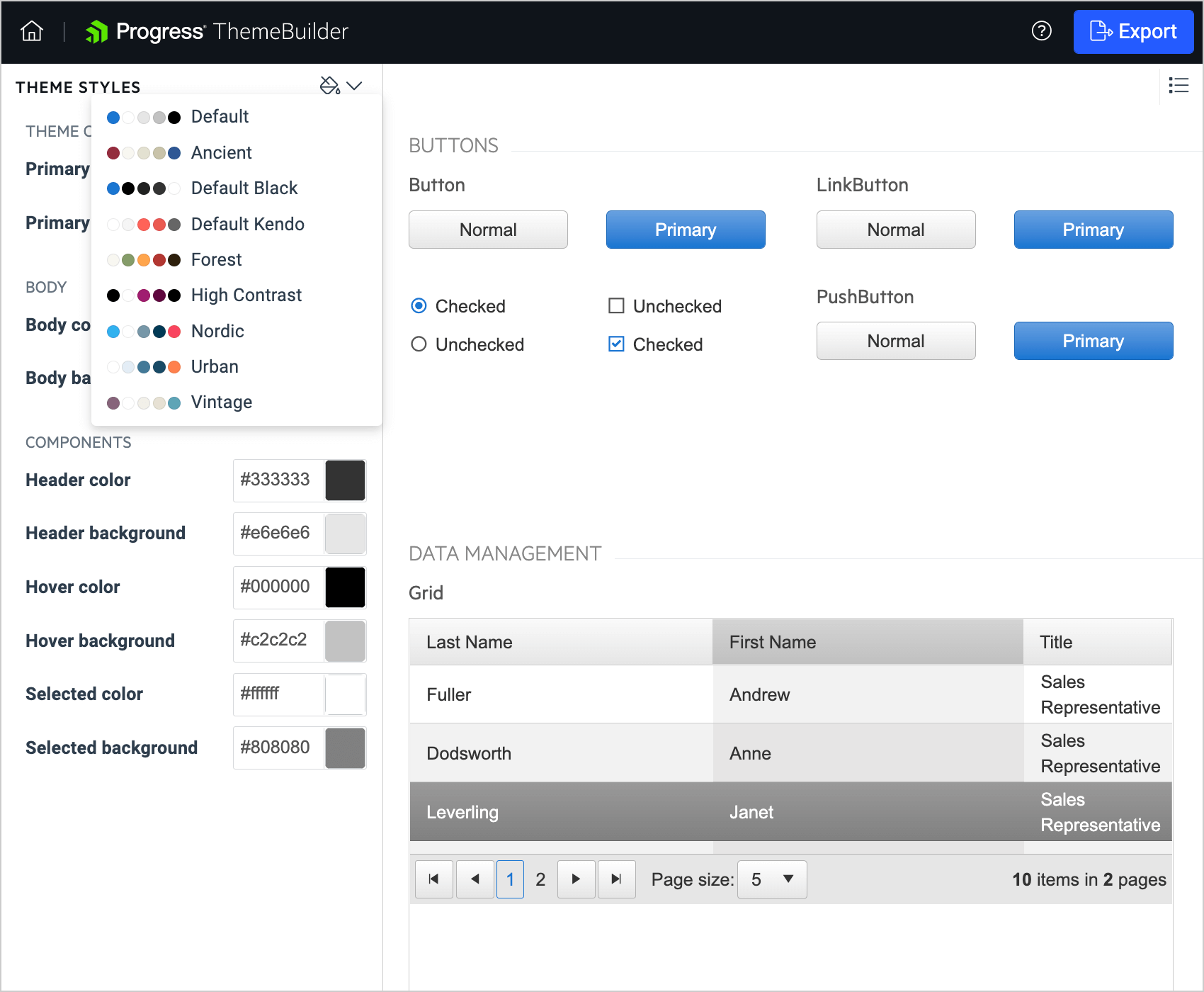Click the next page arrow in grid pager
The width and height of the screenshot is (1204, 992).
[x=576, y=879]
